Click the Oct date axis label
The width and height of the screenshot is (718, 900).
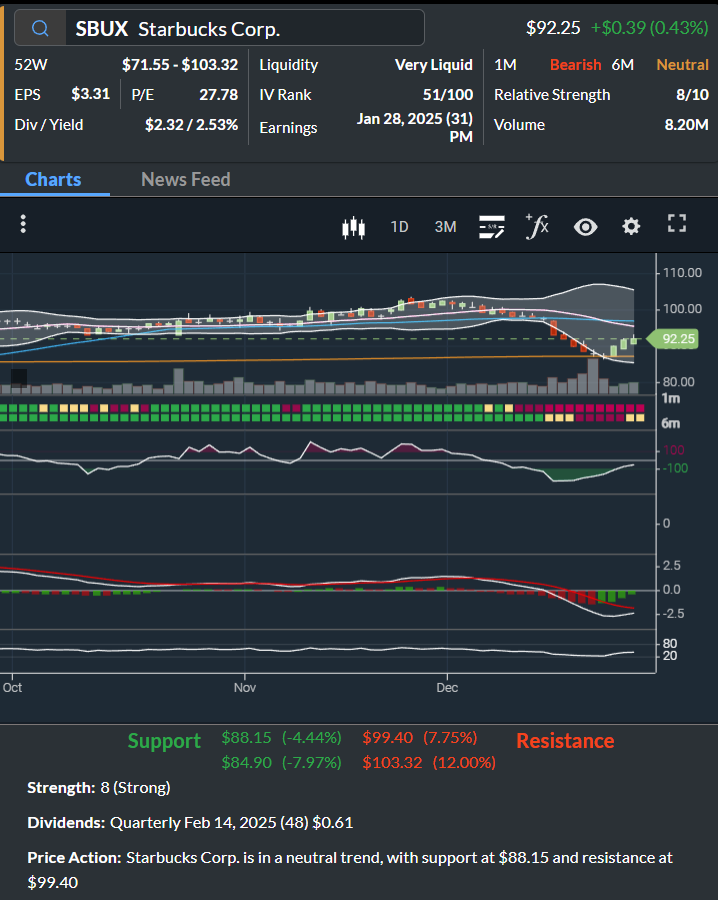[12, 688]
